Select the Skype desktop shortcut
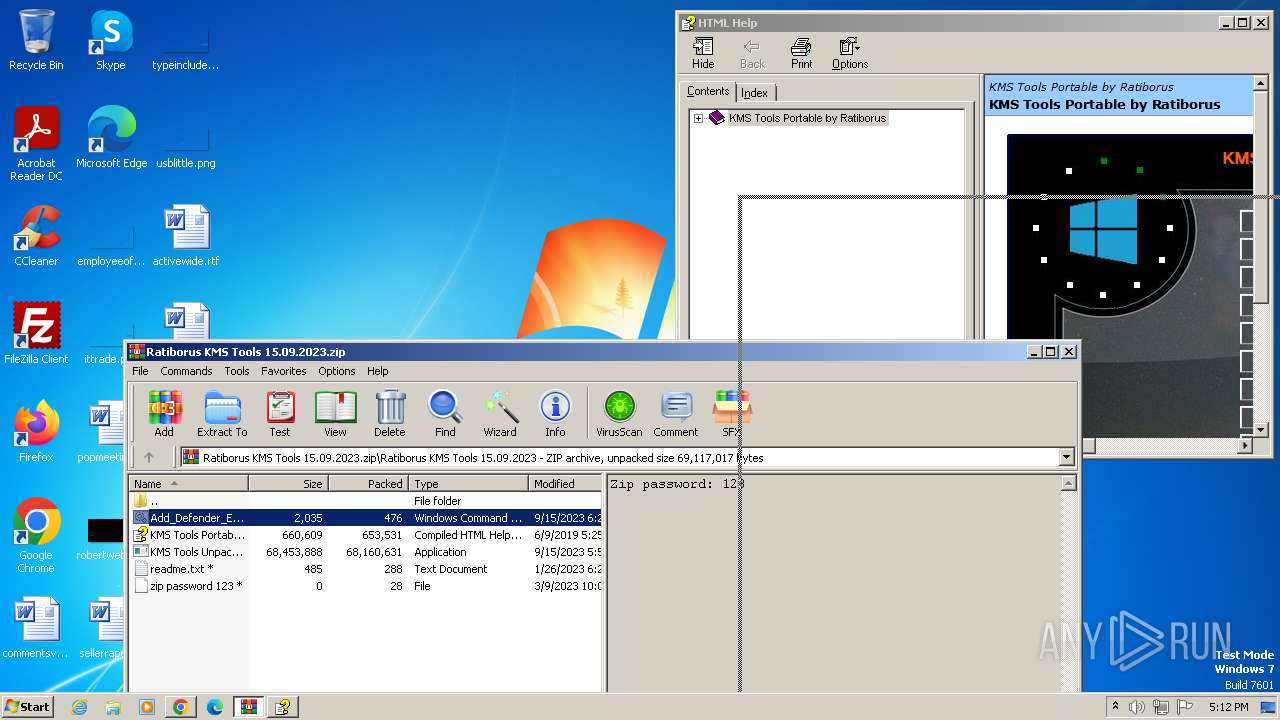The height and width of the screenshot is (720, 1280). tap(111, 40)
